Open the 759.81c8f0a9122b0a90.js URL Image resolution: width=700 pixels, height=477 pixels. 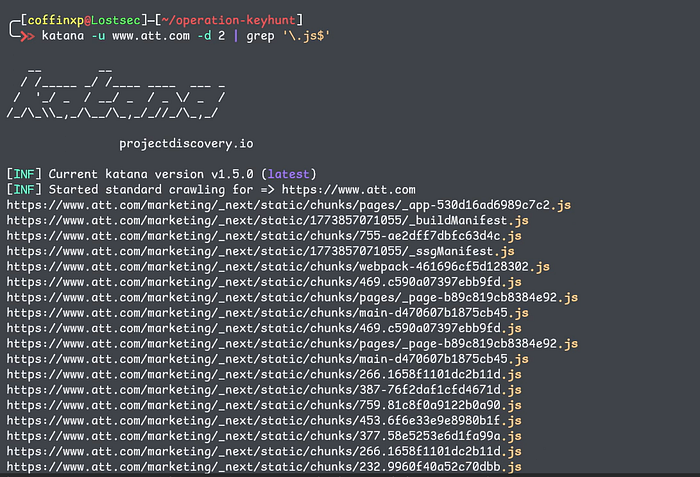[264, 406]
